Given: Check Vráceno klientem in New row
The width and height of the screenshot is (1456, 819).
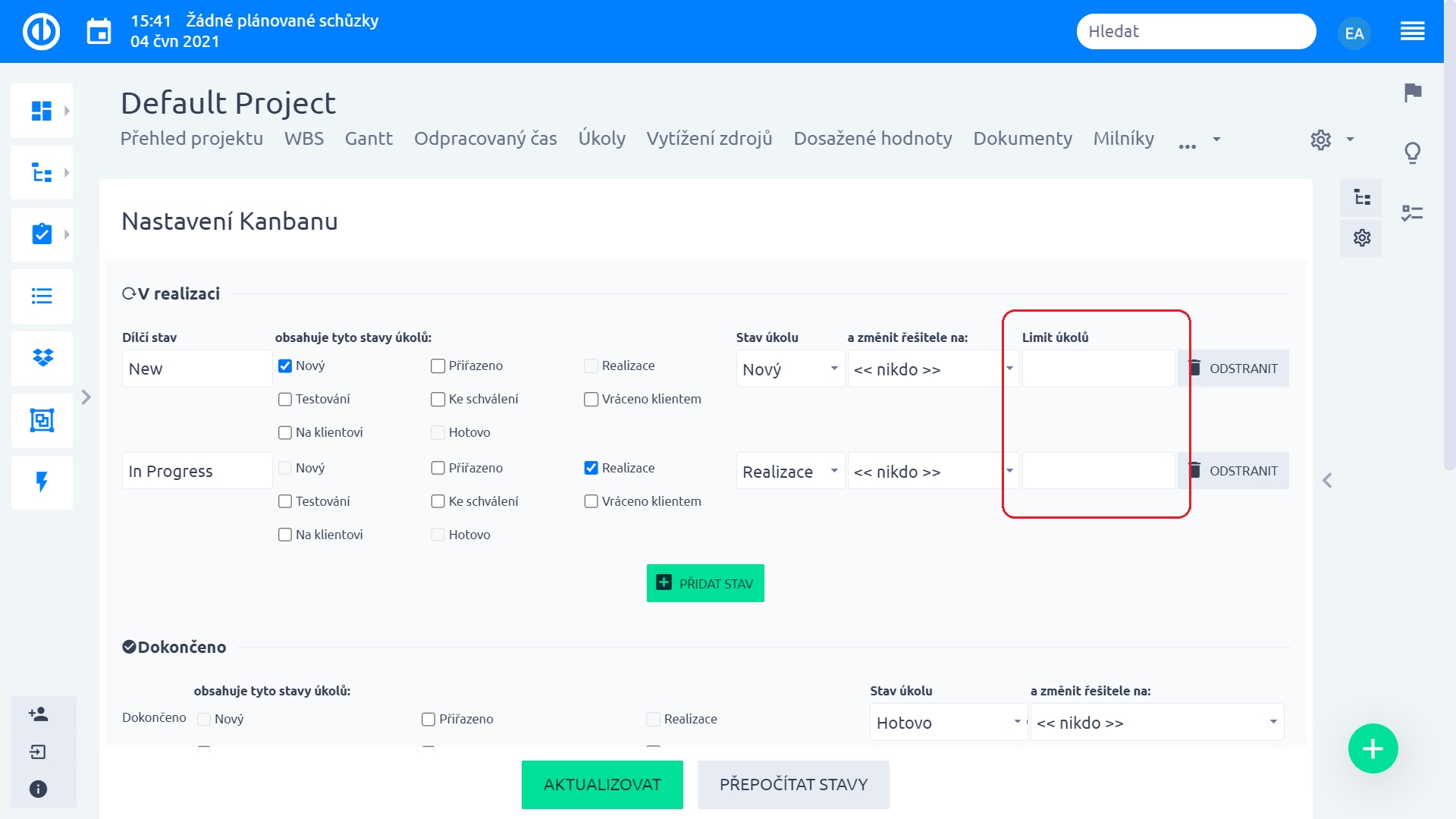Looking at the screenshot, I should point(591,400).
